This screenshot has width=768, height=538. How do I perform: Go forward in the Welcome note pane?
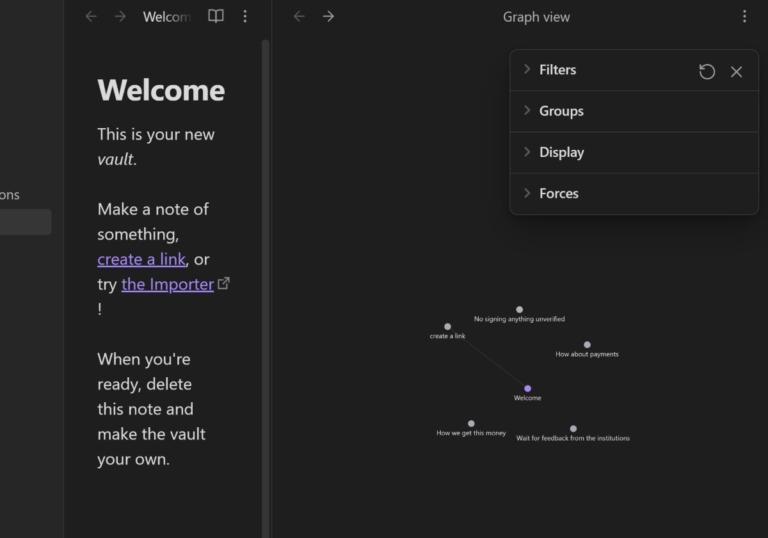point(120,17)
